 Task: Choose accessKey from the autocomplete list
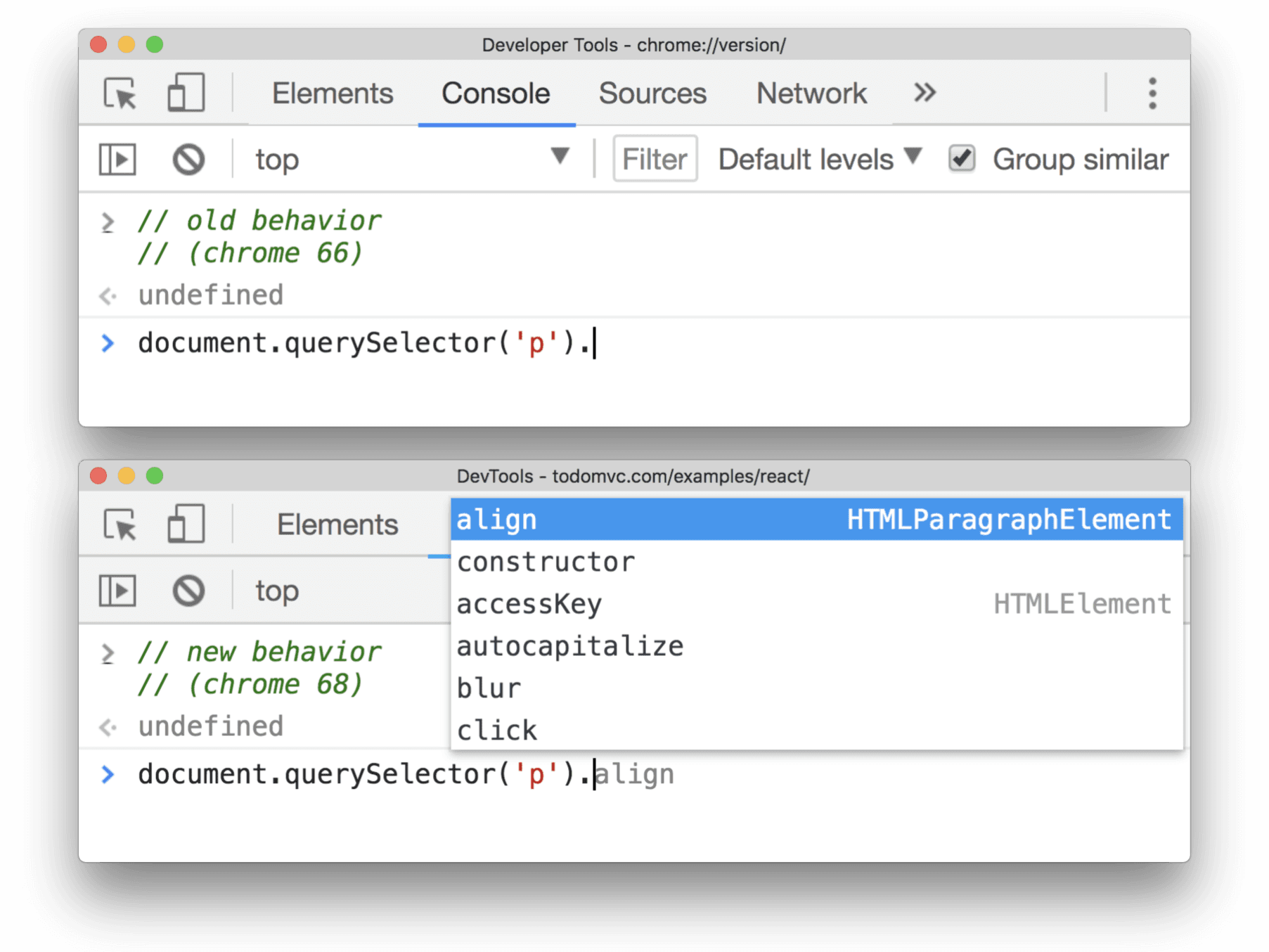(x=529, y=603)
